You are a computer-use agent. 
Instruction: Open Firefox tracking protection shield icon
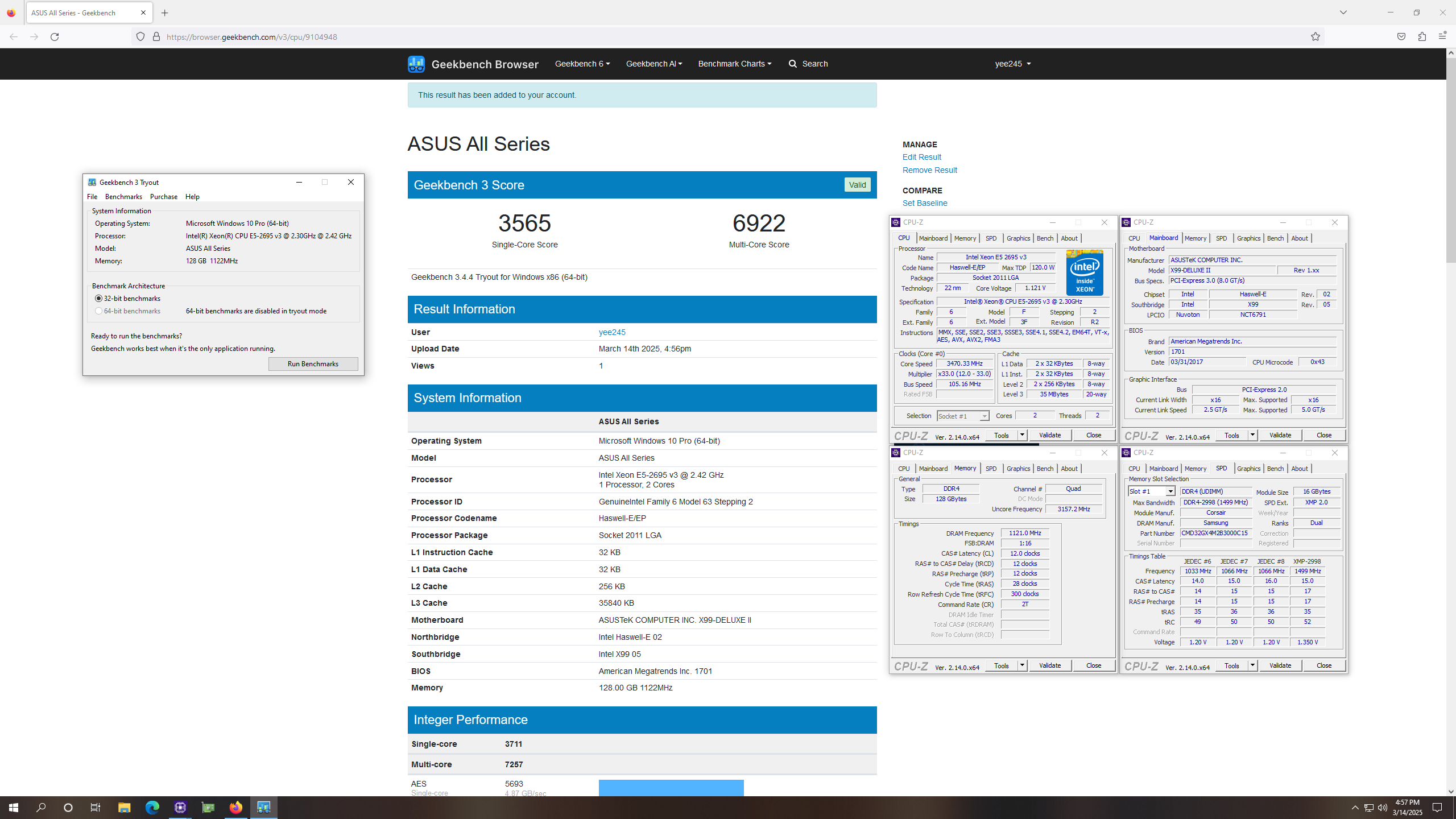click(140, 37)
